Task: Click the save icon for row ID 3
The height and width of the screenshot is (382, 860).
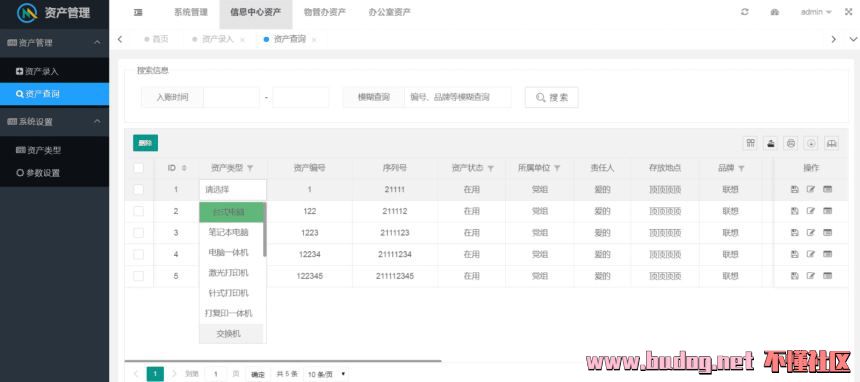Action: point(794,233)
